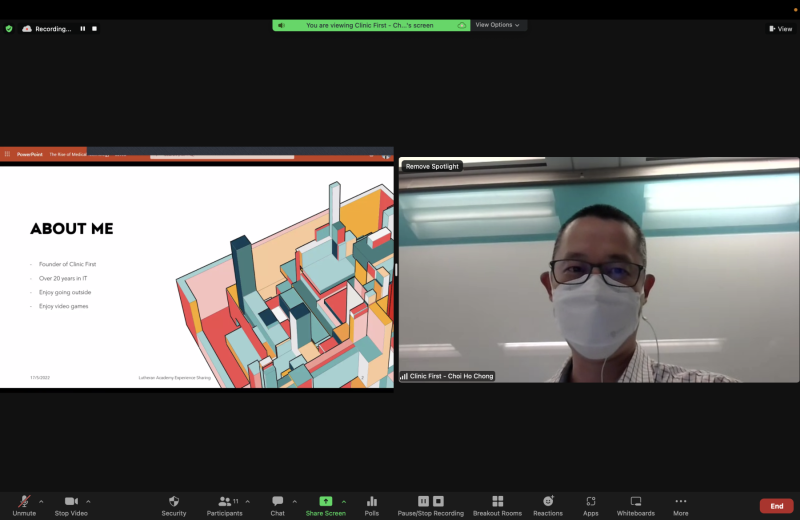Click the divider handle between share and video
The image size is (800, 520).
[396, 270]
